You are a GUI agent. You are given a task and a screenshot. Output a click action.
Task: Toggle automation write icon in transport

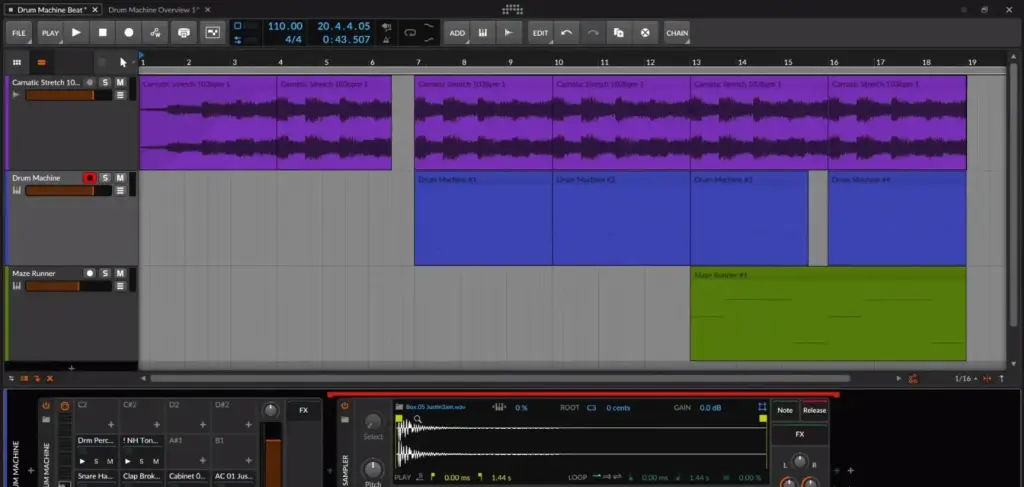(x=155, y=33)
